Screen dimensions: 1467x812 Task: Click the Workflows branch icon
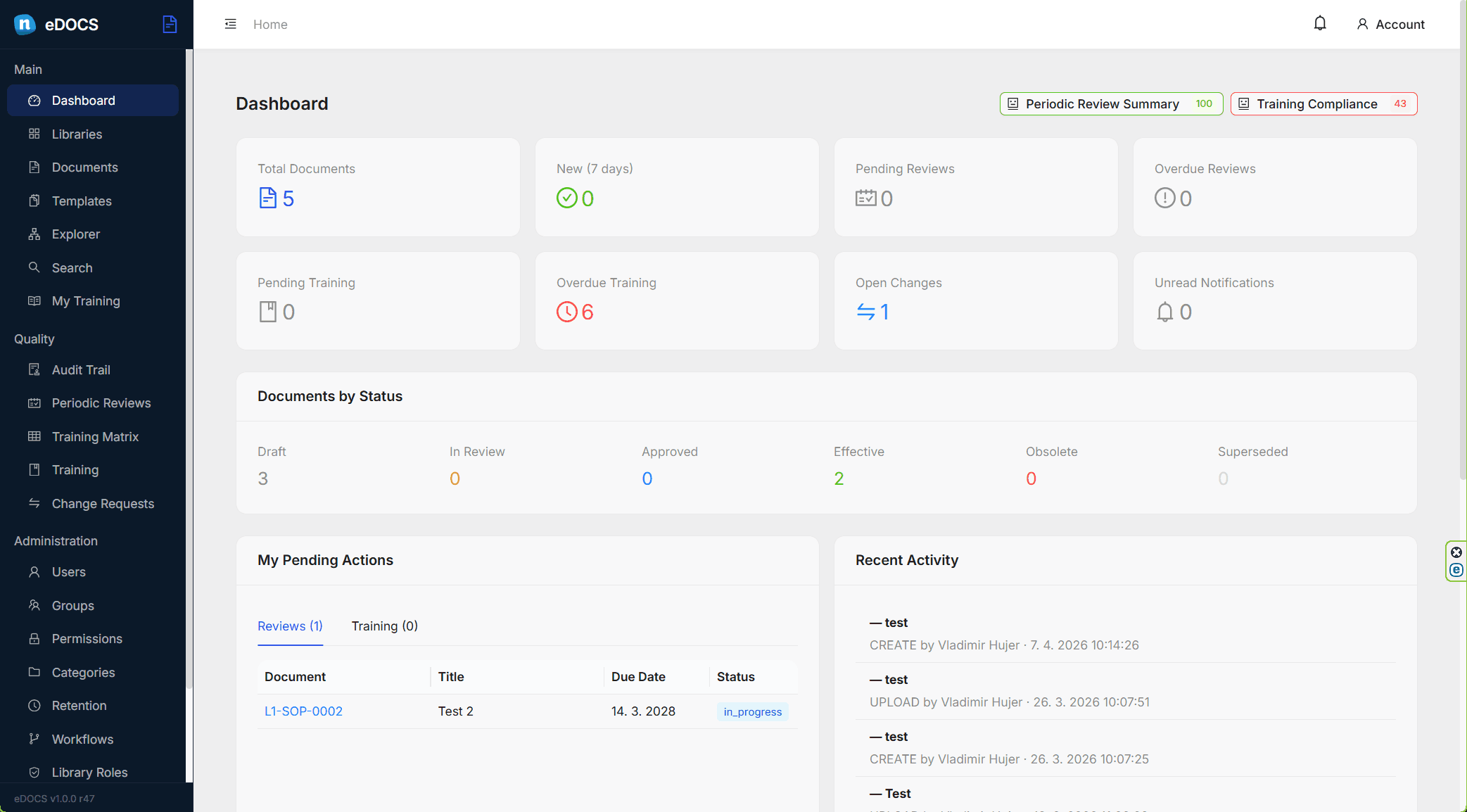pos(34,739)
